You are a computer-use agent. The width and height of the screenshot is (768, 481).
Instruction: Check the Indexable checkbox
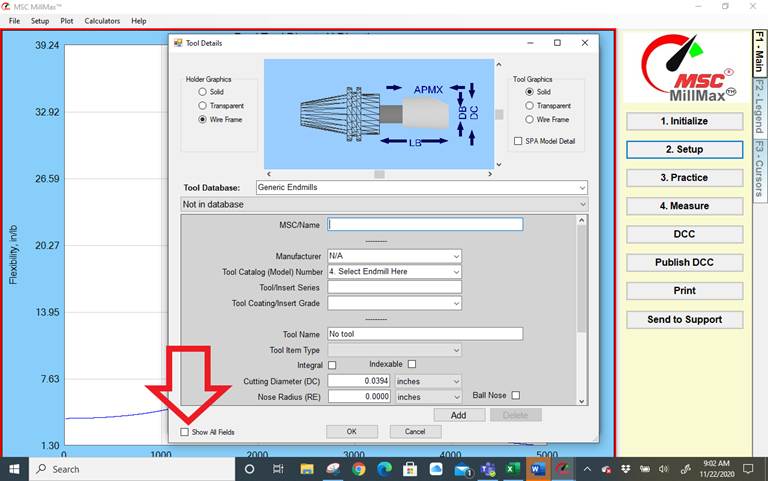(412, 364)
